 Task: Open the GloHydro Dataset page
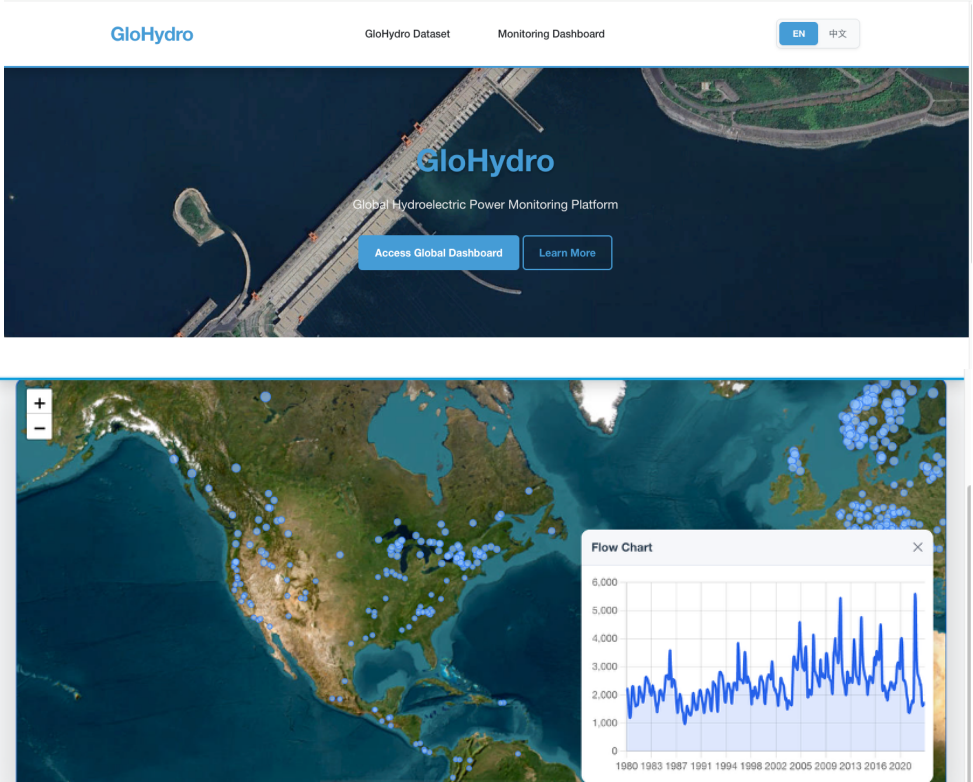coord(407,34)
